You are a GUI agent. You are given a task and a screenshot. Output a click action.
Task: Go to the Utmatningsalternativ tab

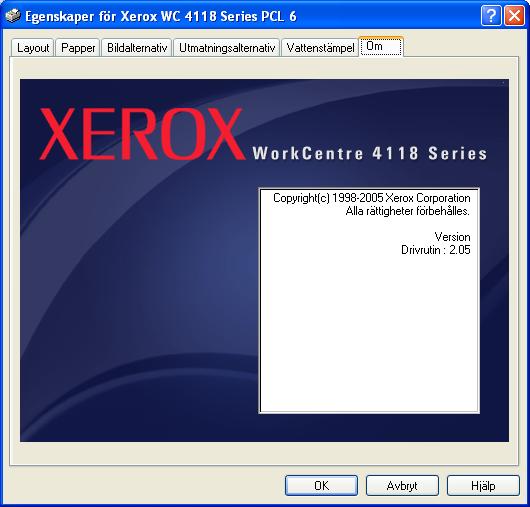click(227, 48)
